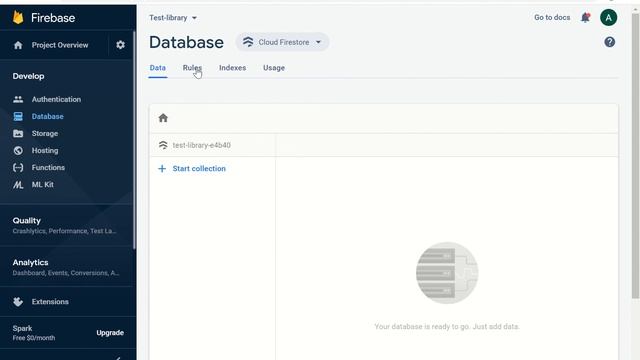Image resolution: width=640 pixels, height=360 pixels.
Task: Select the Data tab
Action: coord(158,68)
